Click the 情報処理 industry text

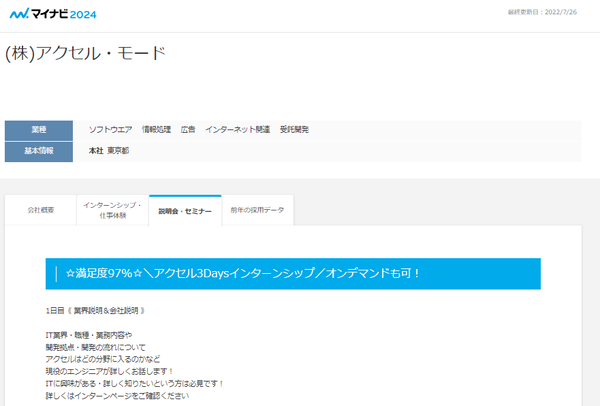[x=157, y=130]
